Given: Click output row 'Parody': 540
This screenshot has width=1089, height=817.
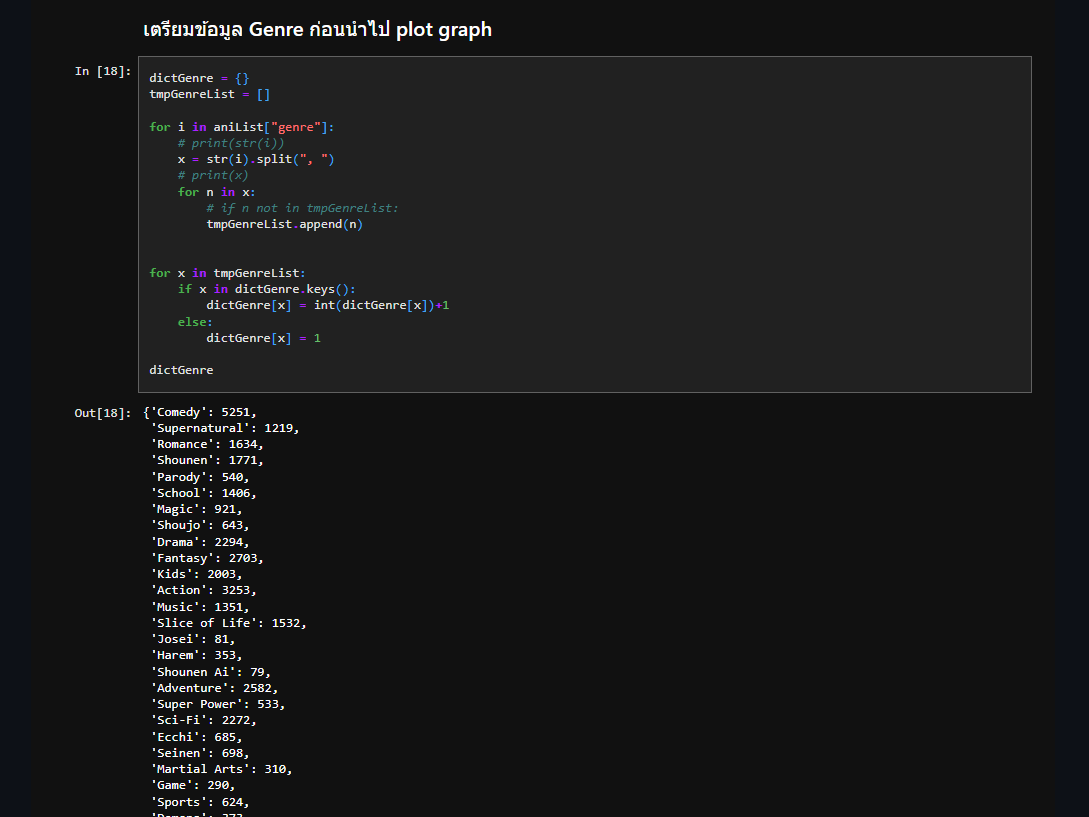Looking at the screenshot, I should coord(200,477).
